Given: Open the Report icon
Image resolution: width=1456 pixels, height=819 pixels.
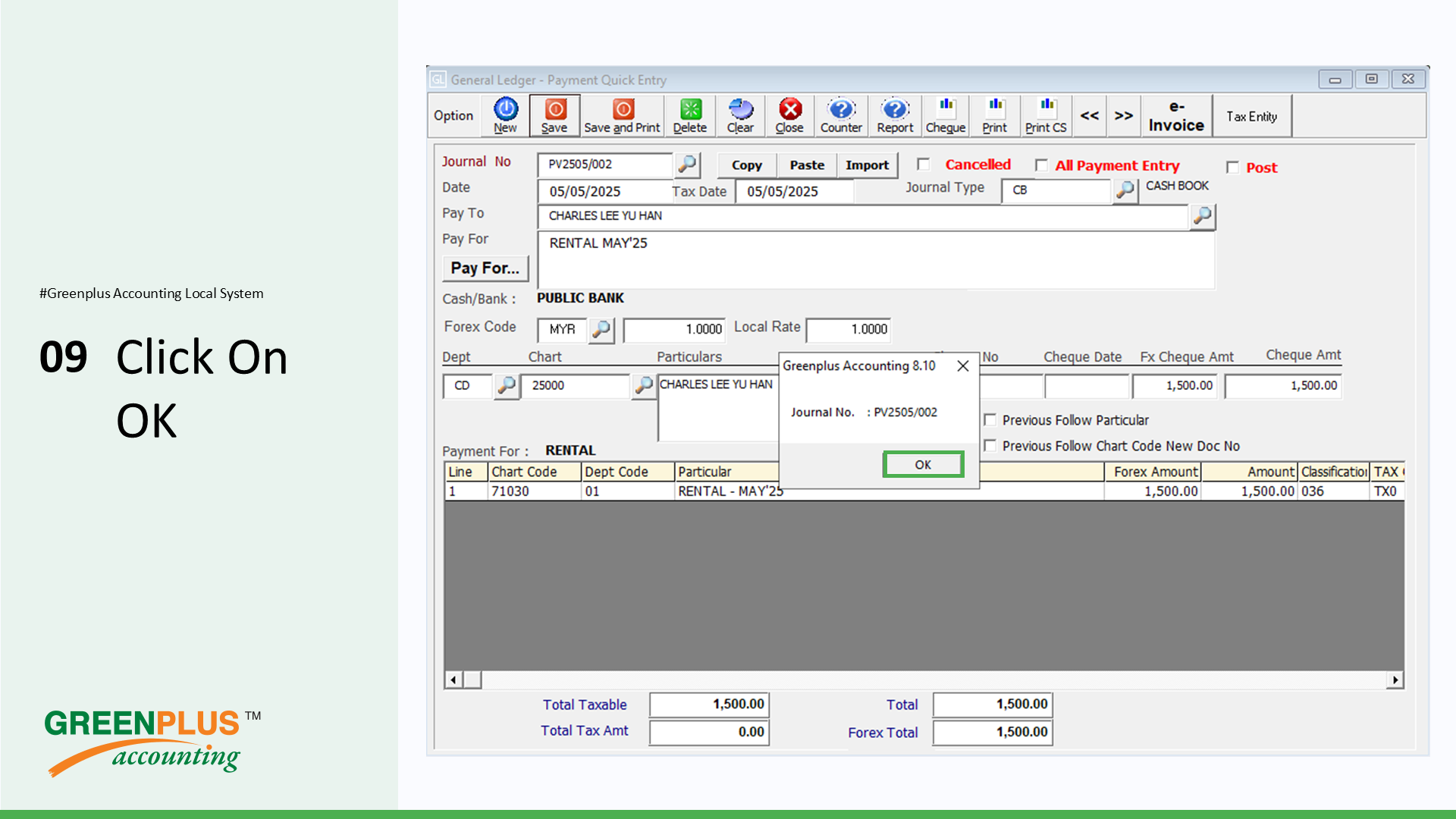Looking at the screenshot, I should 895,116.
